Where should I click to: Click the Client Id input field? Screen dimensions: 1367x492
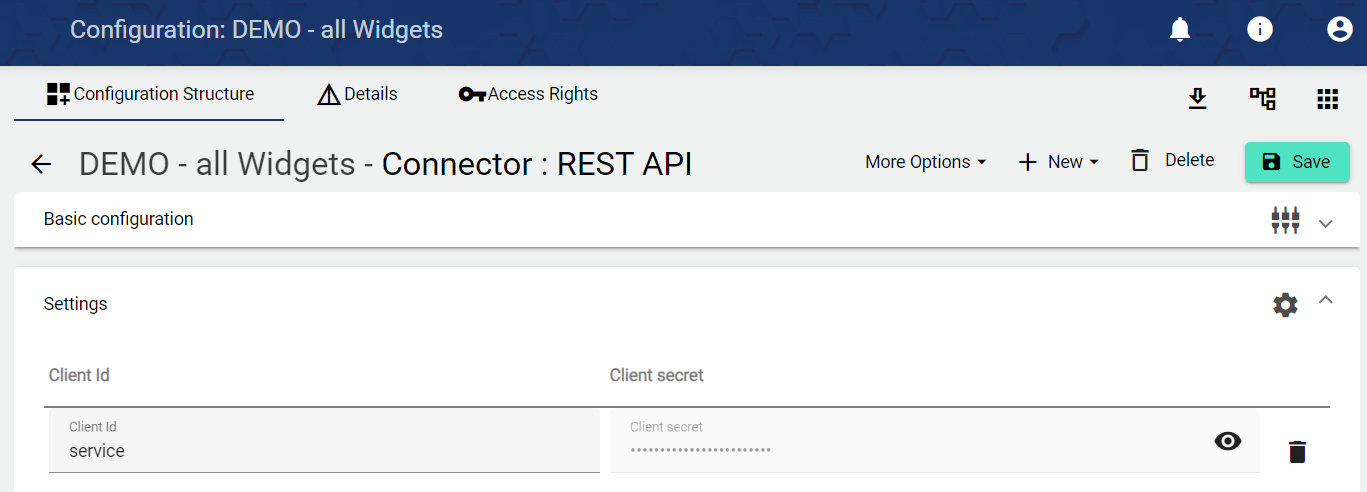324,450
